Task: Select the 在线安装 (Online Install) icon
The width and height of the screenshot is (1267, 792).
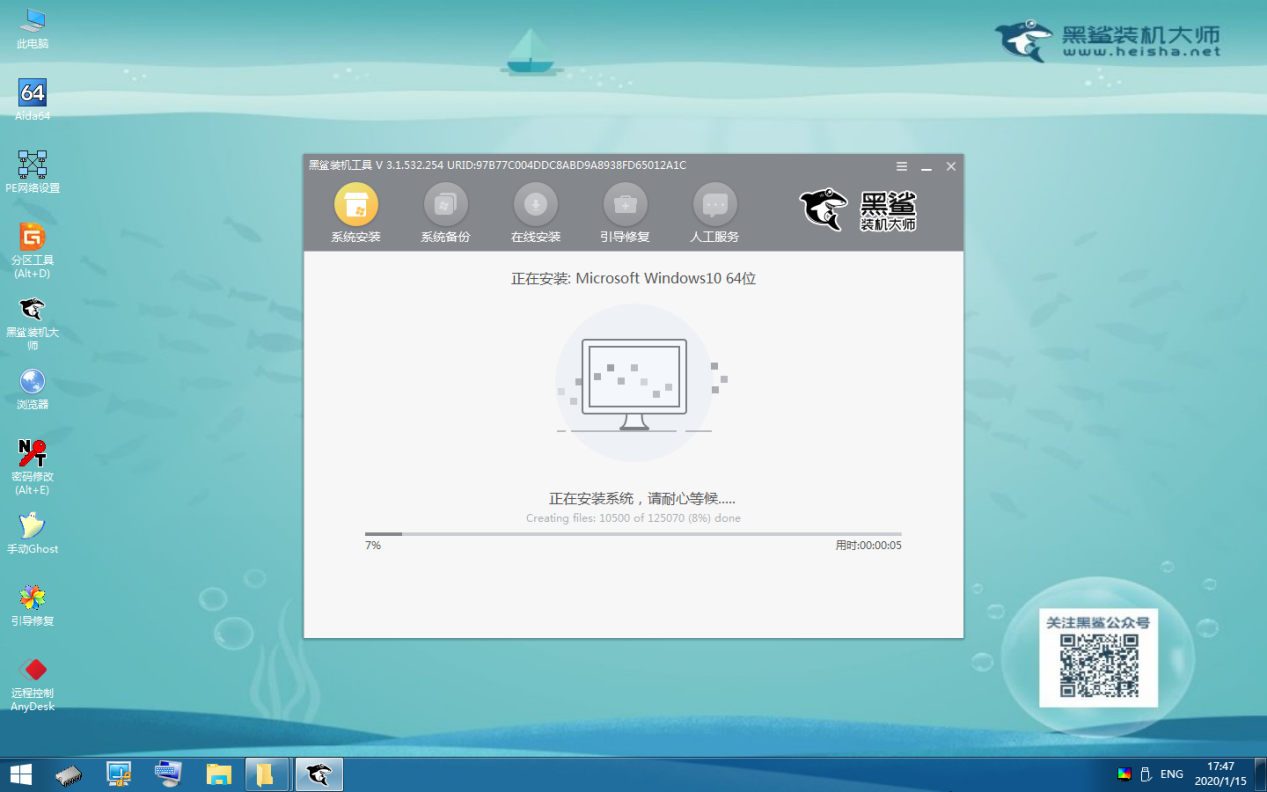Action: (x=536, y=206)
